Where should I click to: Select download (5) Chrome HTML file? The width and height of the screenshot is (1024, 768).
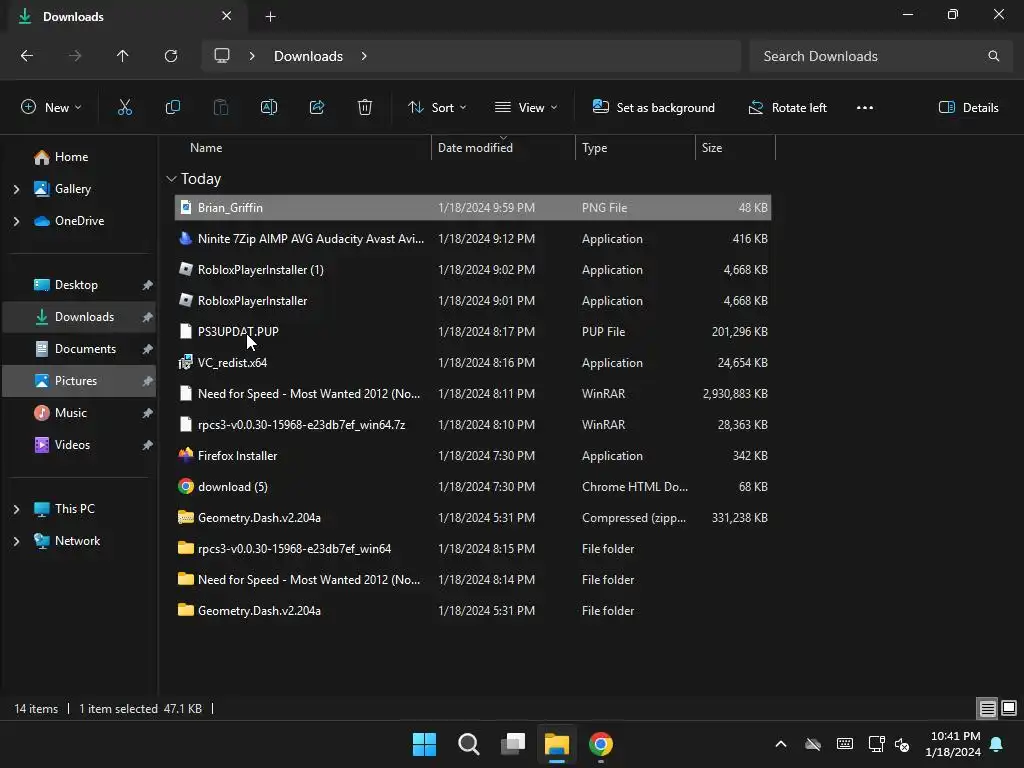pyautogui.click(x=473, y=487)
